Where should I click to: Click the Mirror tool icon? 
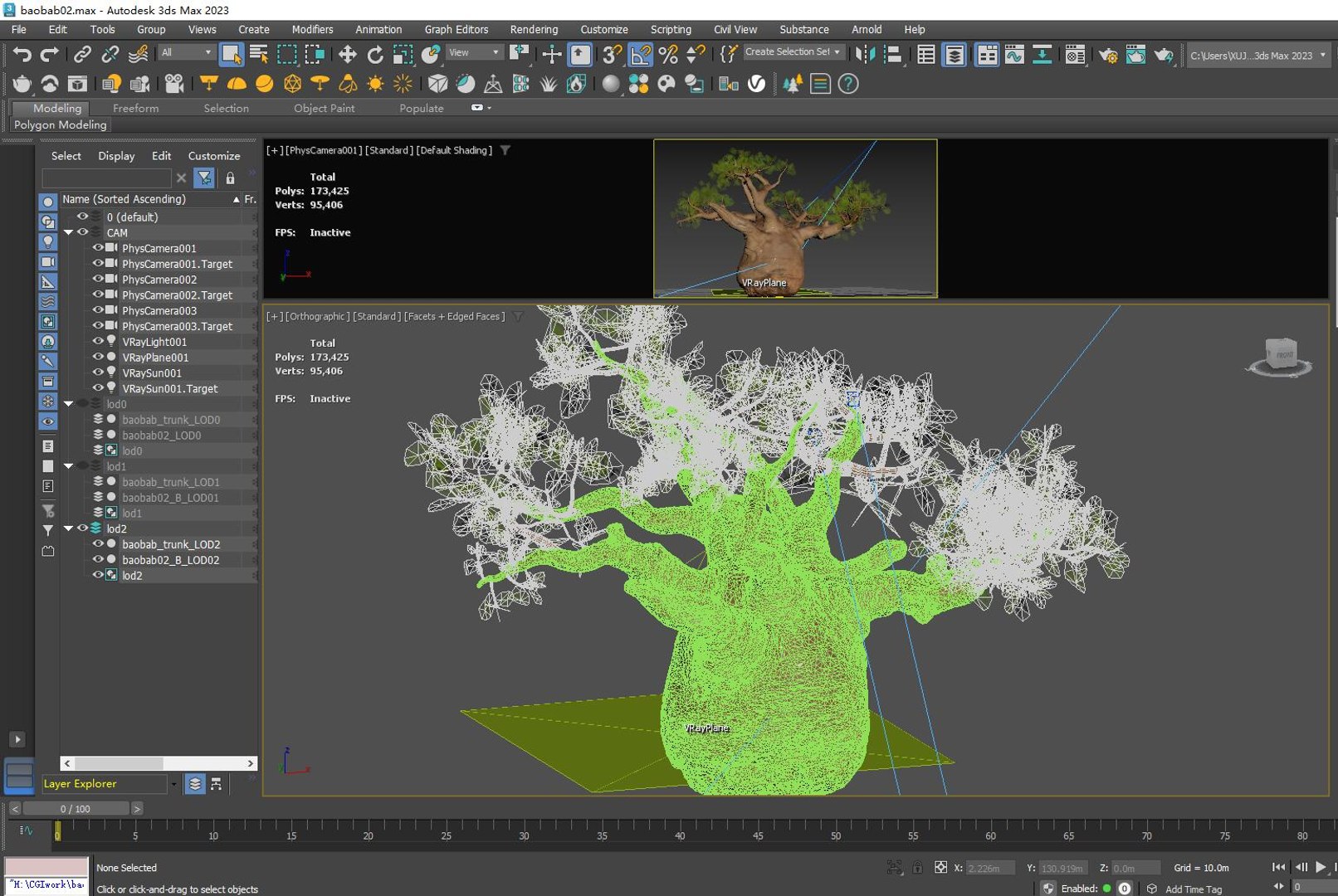pyautogui.click(x=865, y=55)
